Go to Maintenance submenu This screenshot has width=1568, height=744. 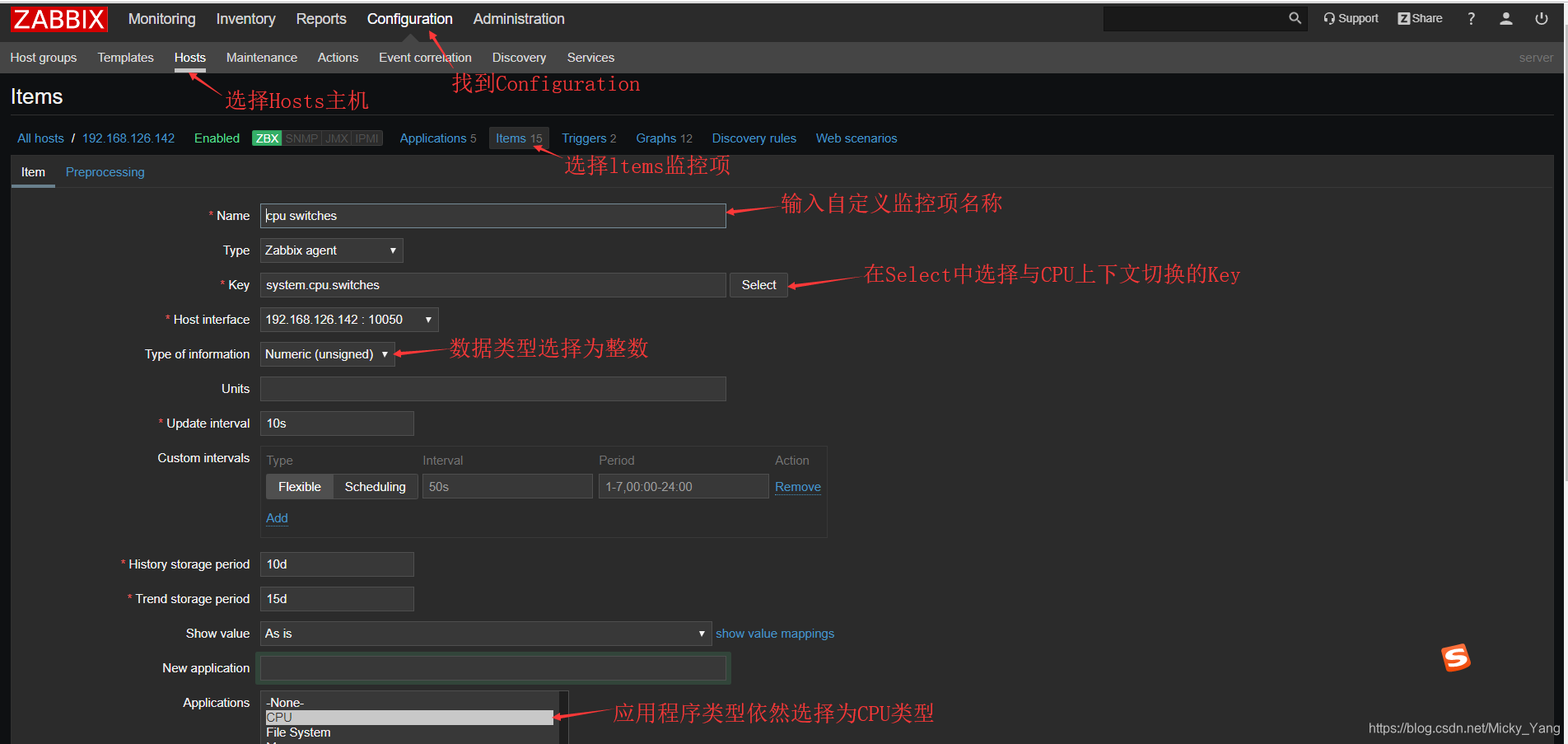tap(262, 58)
